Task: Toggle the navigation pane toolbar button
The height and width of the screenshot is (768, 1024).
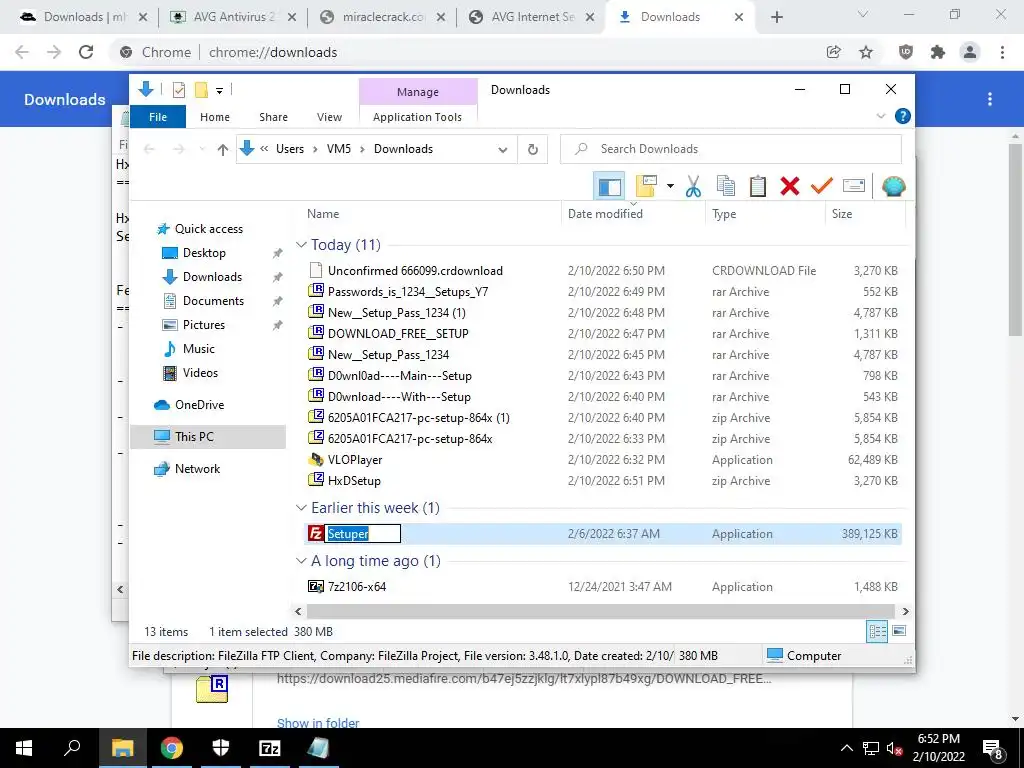Action: (609, 187)
